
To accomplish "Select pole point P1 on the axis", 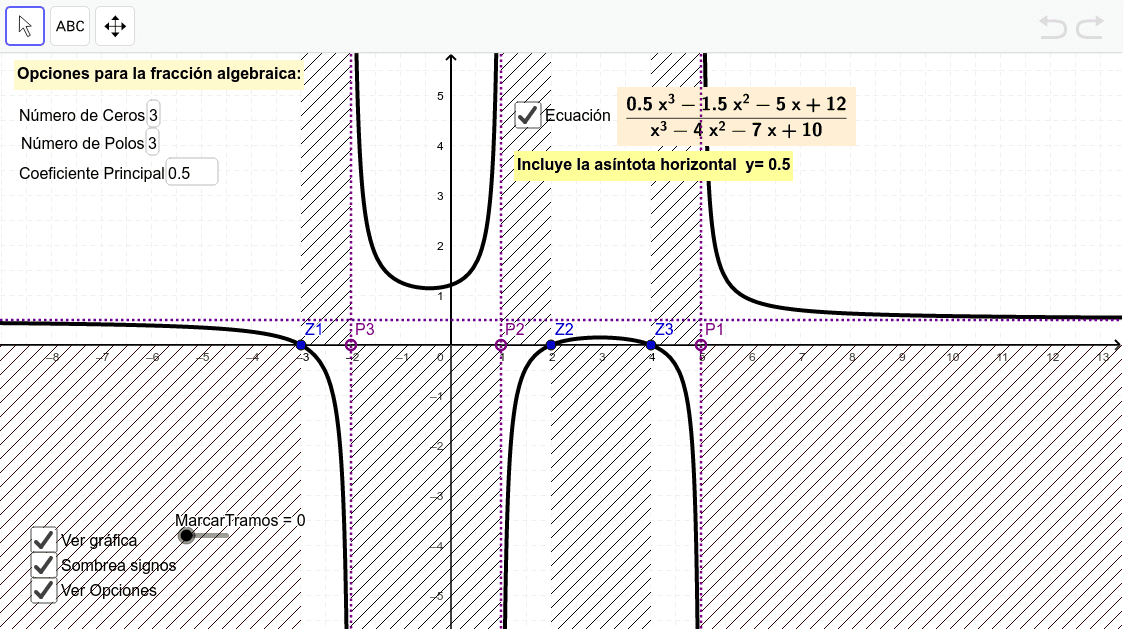I will [701, 345].
